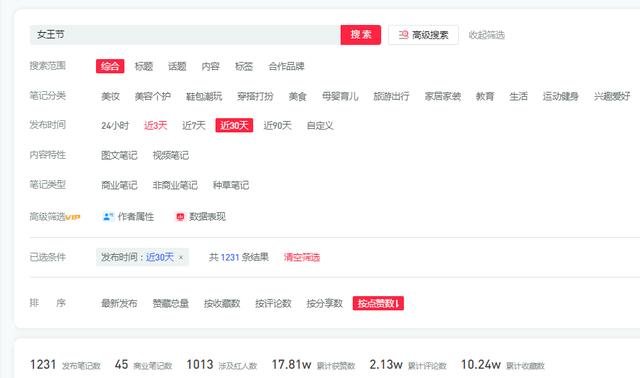
Task: Sort by 赞藏总量
Action: (x=171, y=303)
